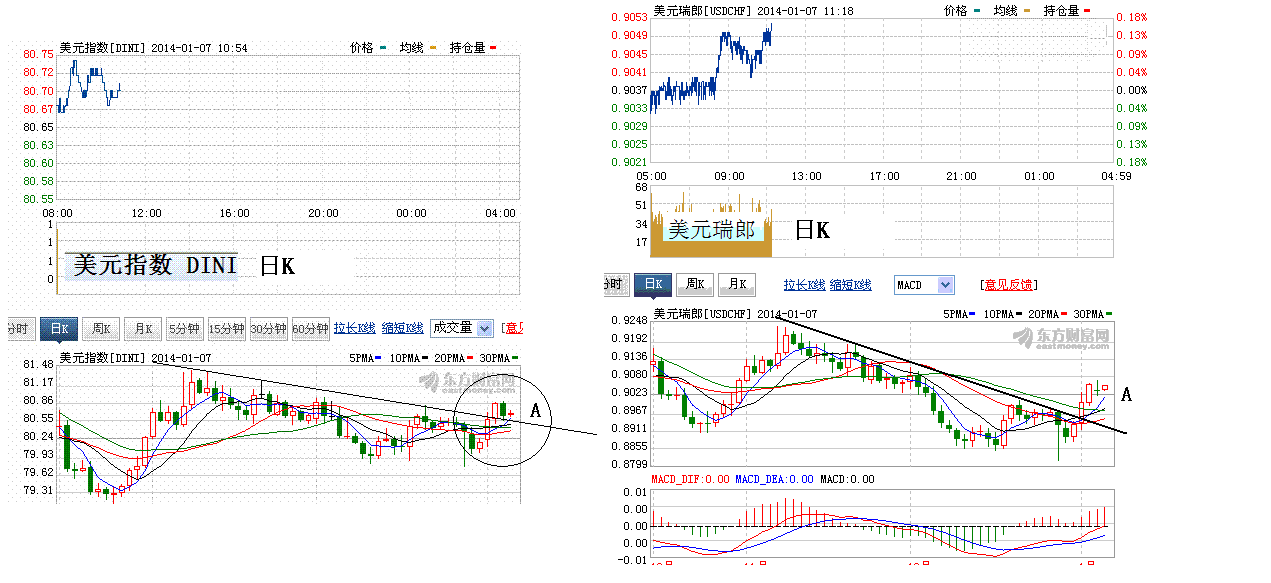Switch the 美元指数 chart to 周K
The height and width of the screenshot is (583, 1271).
pyautogui.click(x=101, y=328)
